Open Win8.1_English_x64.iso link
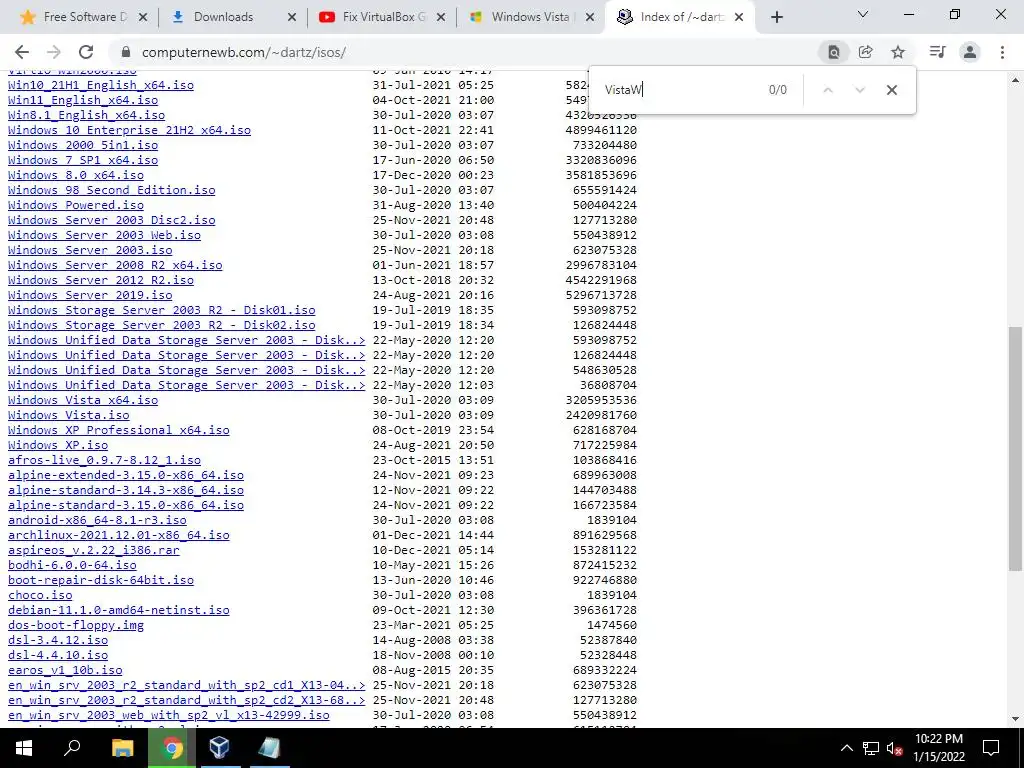 point(87,115)
